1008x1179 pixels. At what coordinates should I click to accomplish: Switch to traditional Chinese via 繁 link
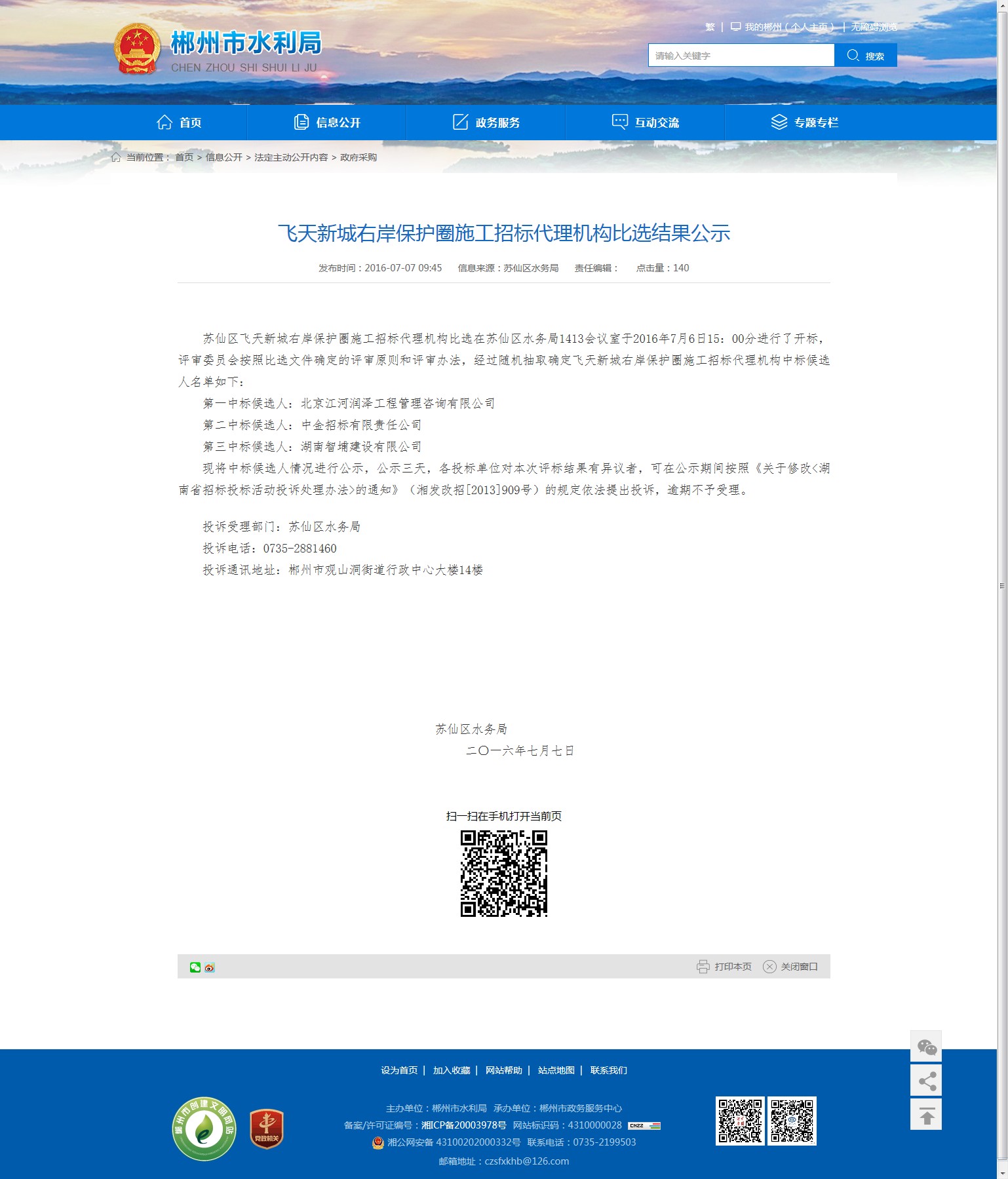710,27
